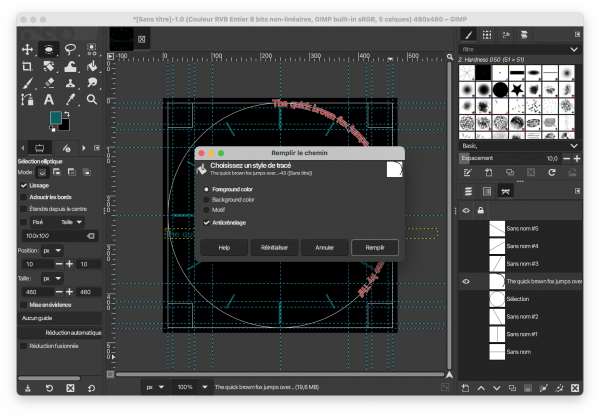Duplicate the selected brush
600x416 pixels.
coord(510,173)
